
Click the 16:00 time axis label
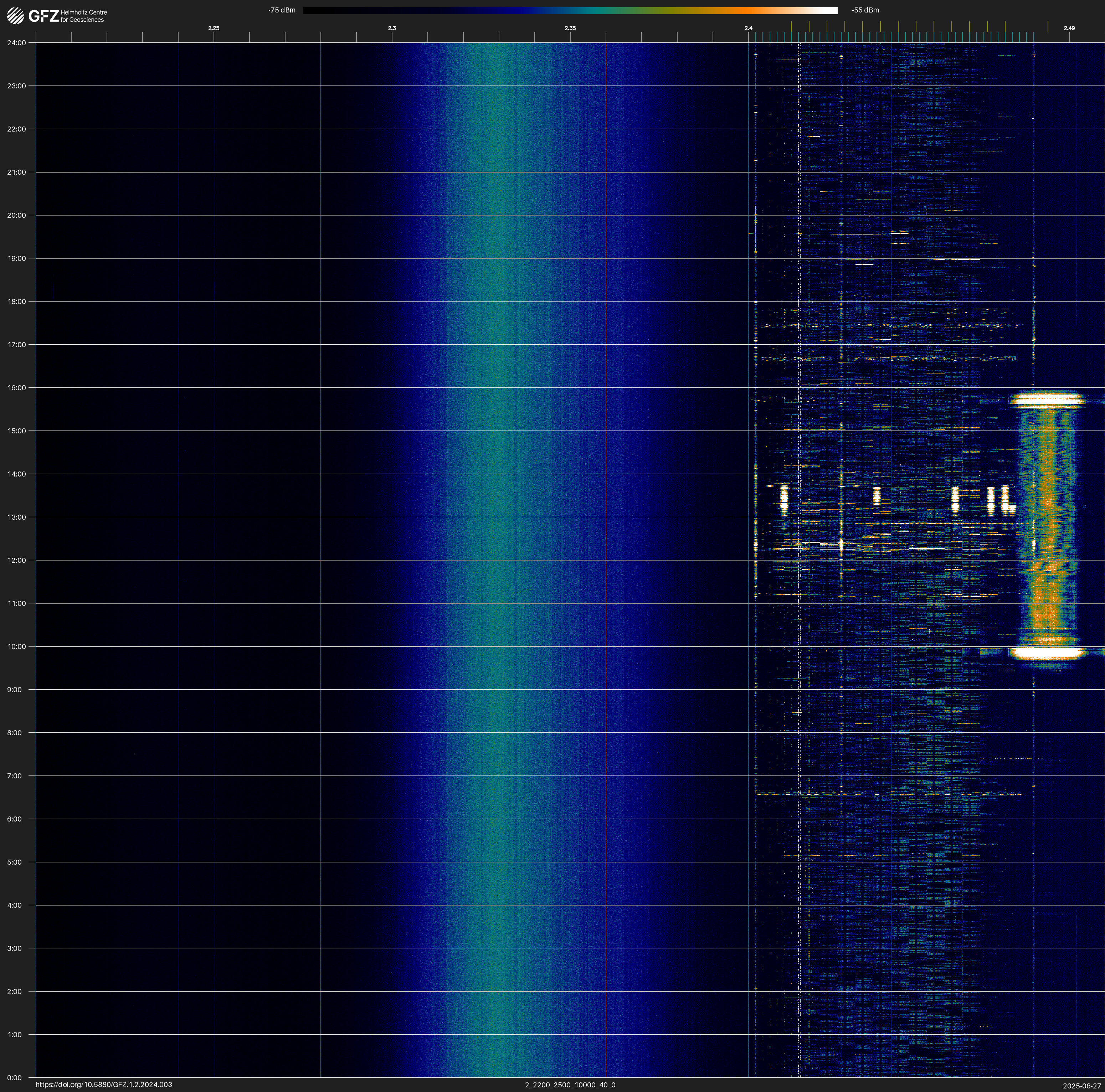click(17, 388)
